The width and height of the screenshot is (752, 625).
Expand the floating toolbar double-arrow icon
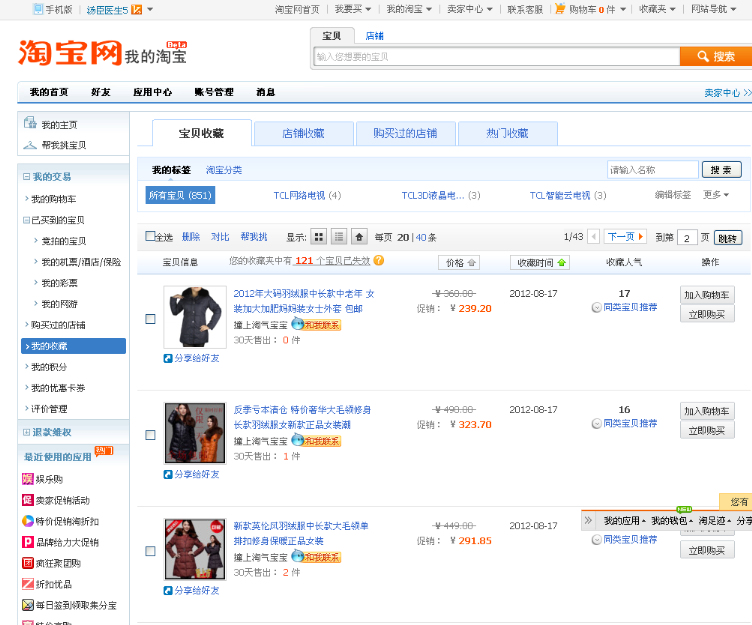[x=588, y=520]
